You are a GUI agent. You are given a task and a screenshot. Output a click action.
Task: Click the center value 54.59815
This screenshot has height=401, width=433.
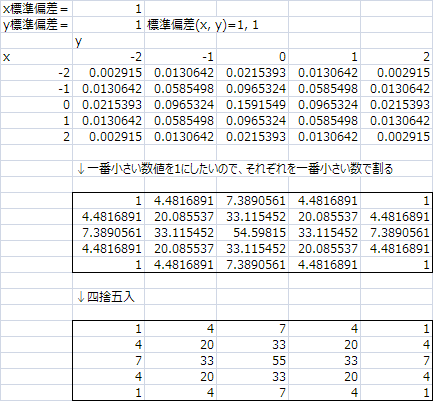(252, 233)
